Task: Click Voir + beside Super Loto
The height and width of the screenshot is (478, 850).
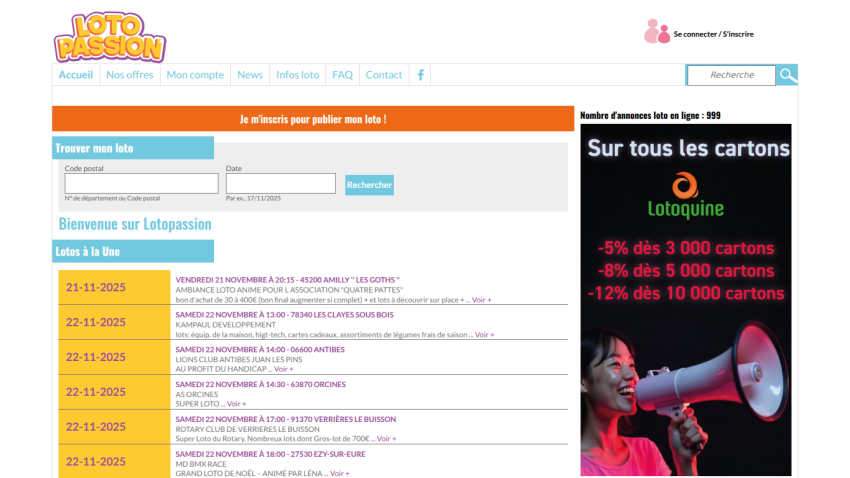Action: point(236,404)
